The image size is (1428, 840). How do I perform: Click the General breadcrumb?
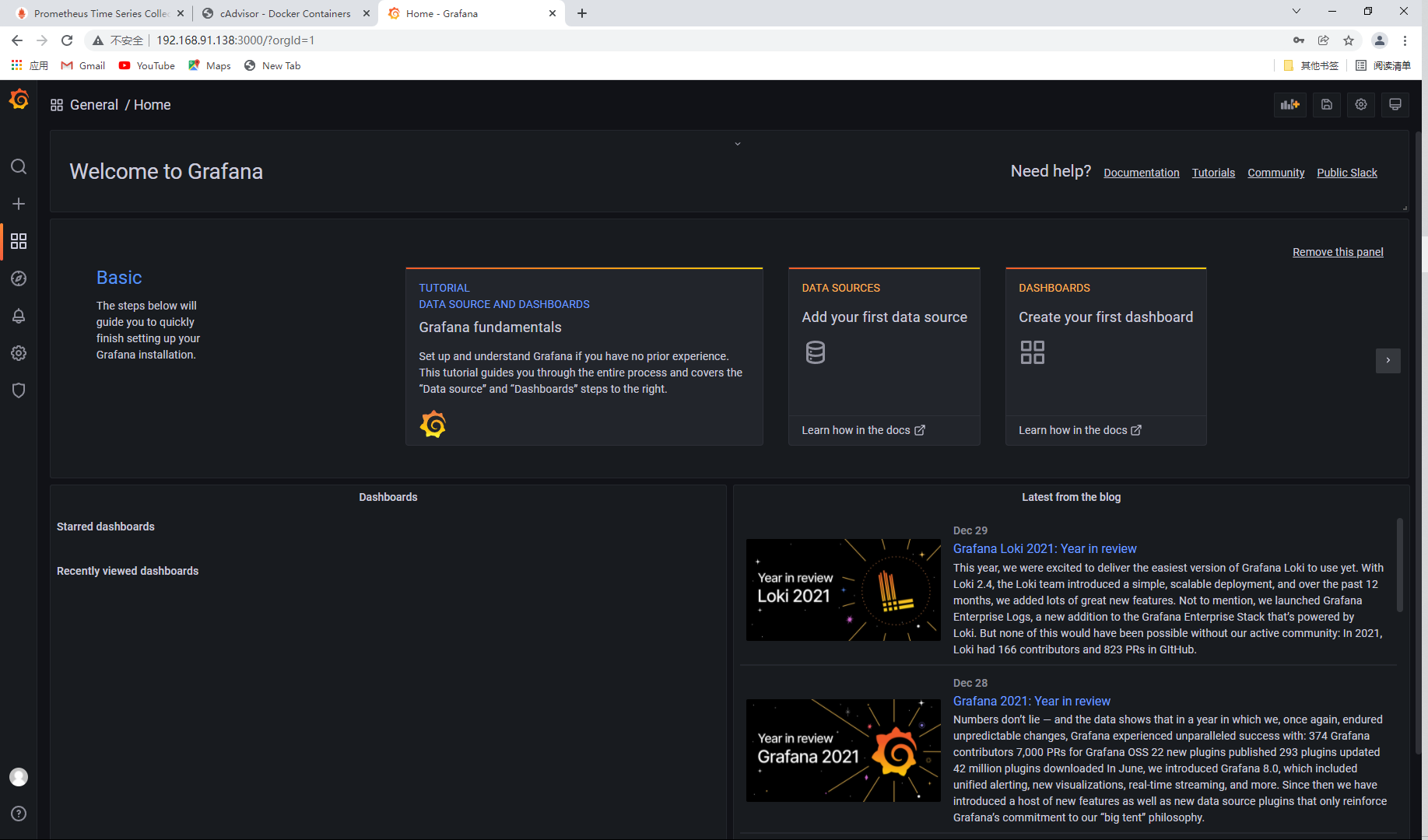tap(94, 105)
